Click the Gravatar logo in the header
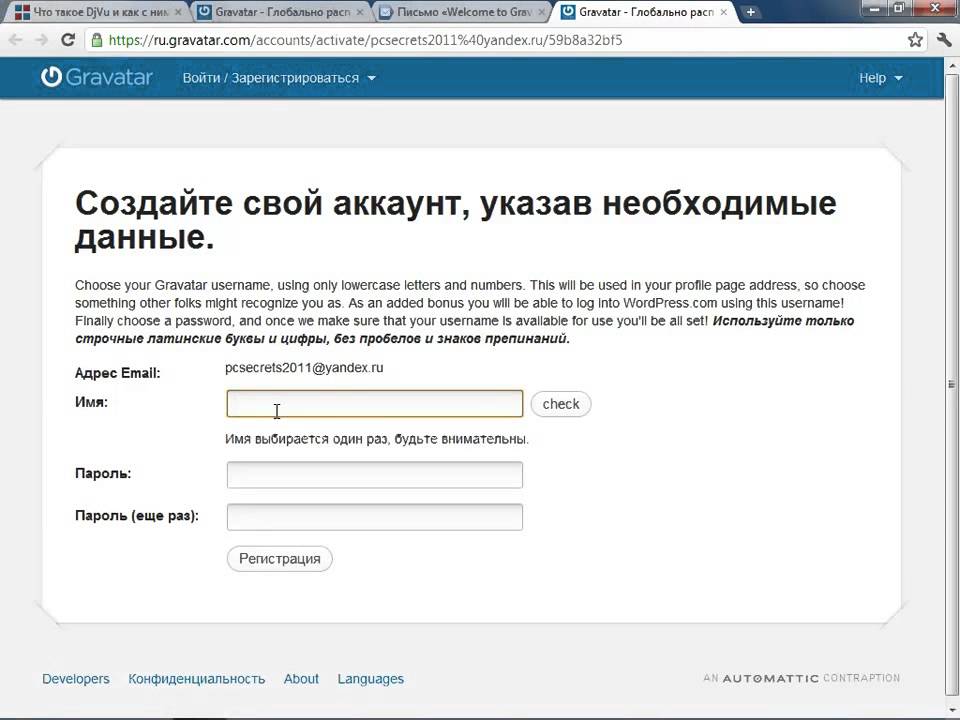The width and height of the screenshot is (960, 720). (98, 77)
